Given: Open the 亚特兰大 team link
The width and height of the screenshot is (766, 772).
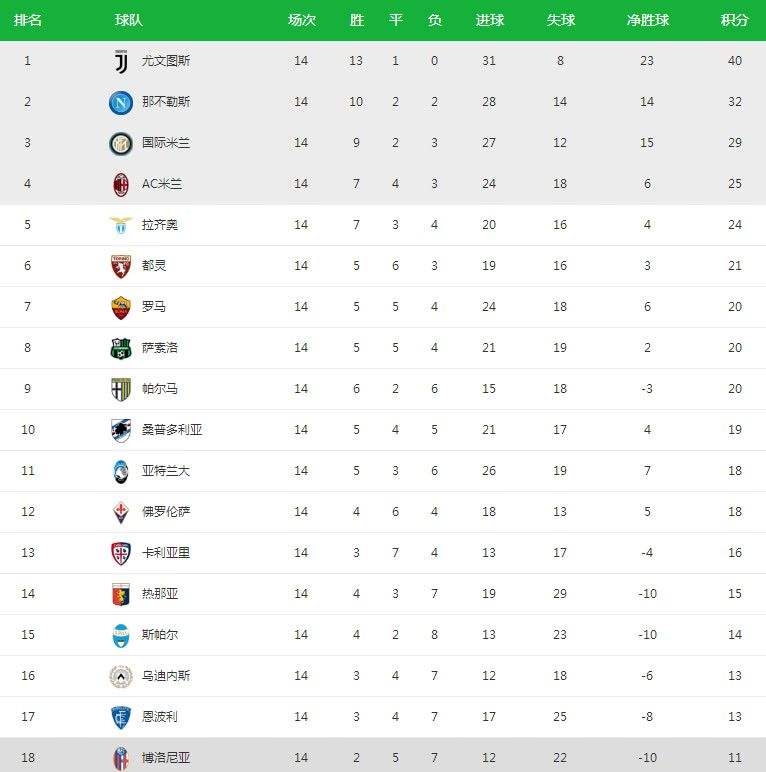Looking at the screenshot, I should (166, 471).
